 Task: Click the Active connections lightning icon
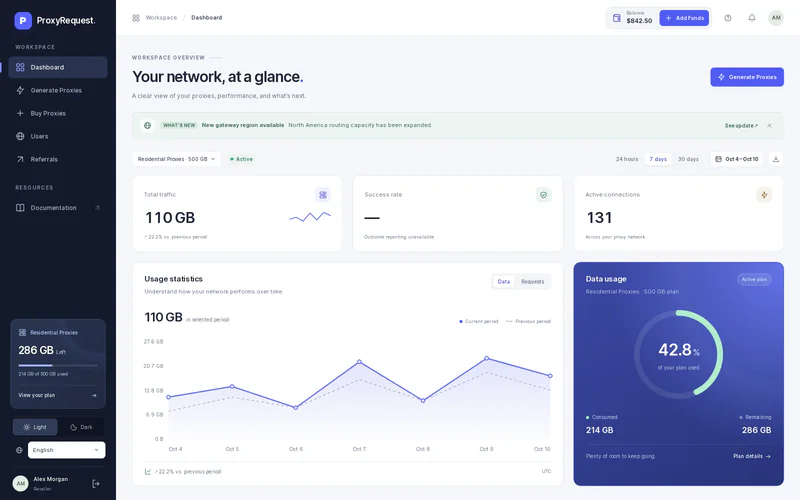click(x=764, y=195)
